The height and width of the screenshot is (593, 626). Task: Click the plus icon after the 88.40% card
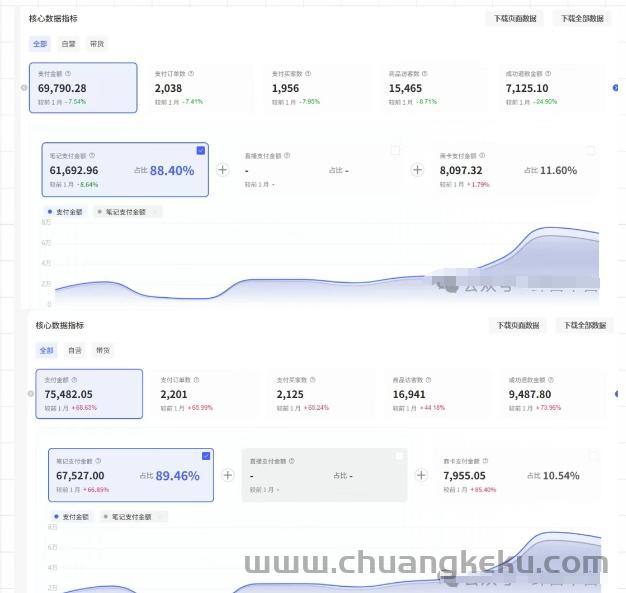(223, 170)
